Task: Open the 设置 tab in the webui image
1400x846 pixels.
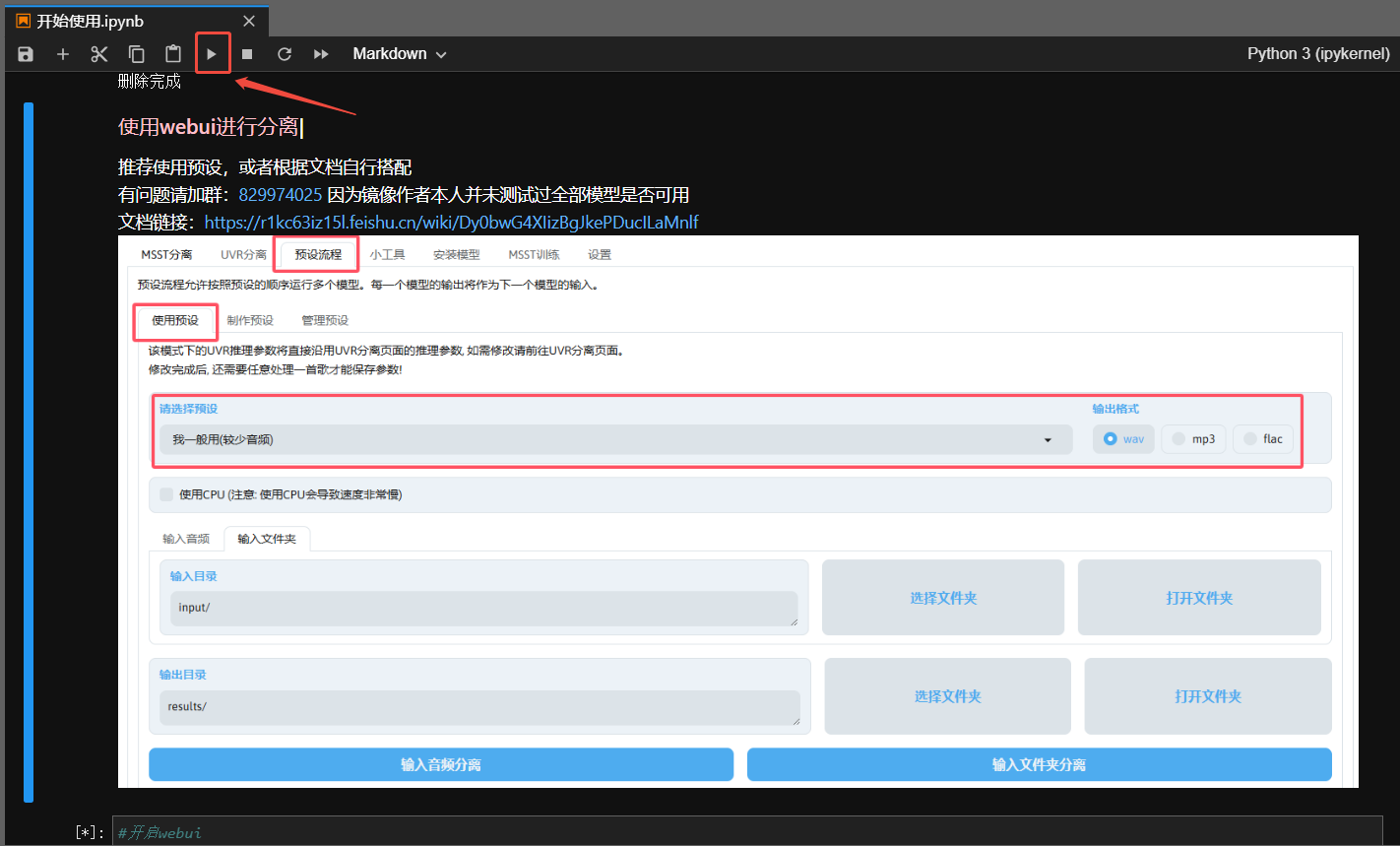Action: (x=600, y=255)
